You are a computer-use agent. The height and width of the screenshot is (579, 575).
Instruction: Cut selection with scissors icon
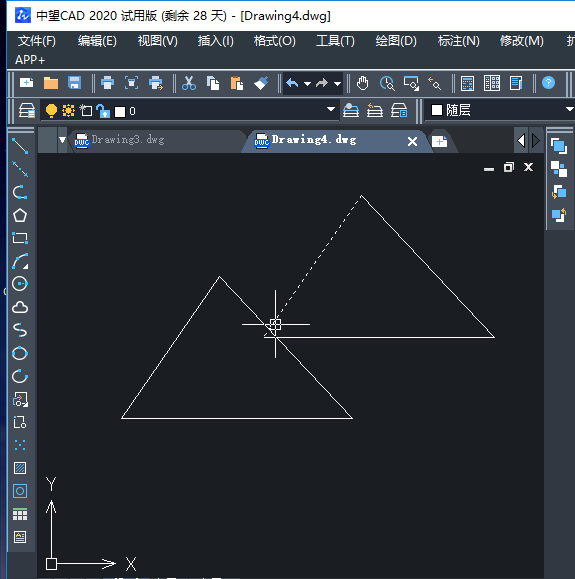click(189, 83)
